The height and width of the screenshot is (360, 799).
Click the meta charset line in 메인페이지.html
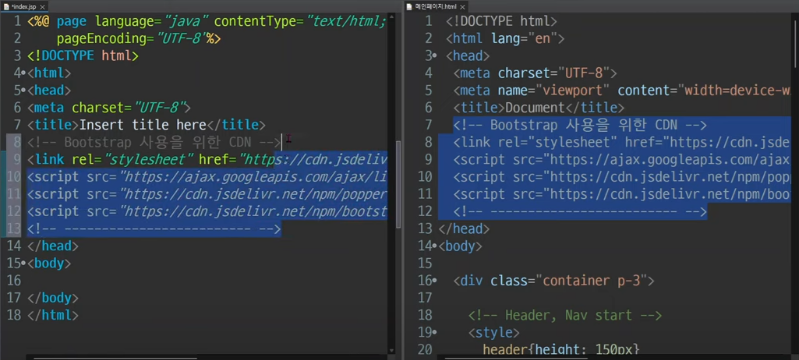(x=535, y=73)
